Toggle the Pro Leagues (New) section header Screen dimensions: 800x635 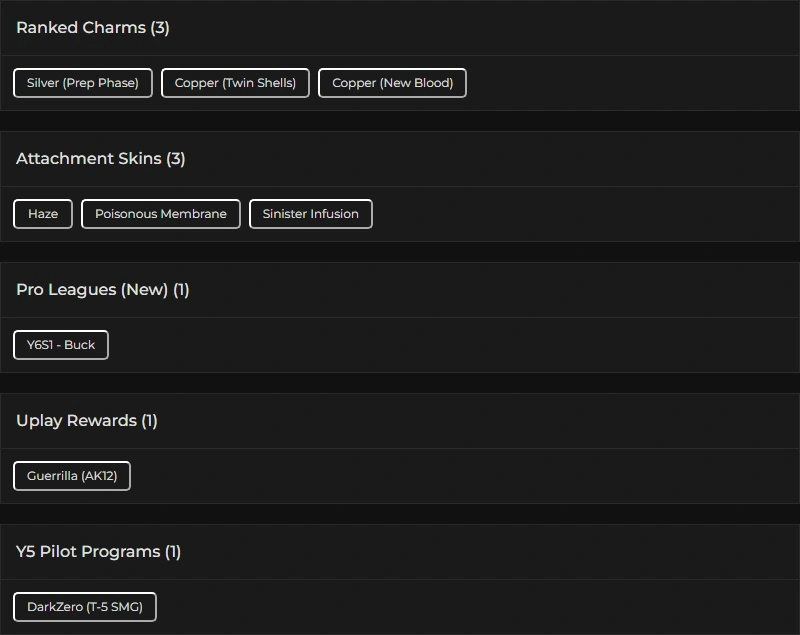click(91, 290)
